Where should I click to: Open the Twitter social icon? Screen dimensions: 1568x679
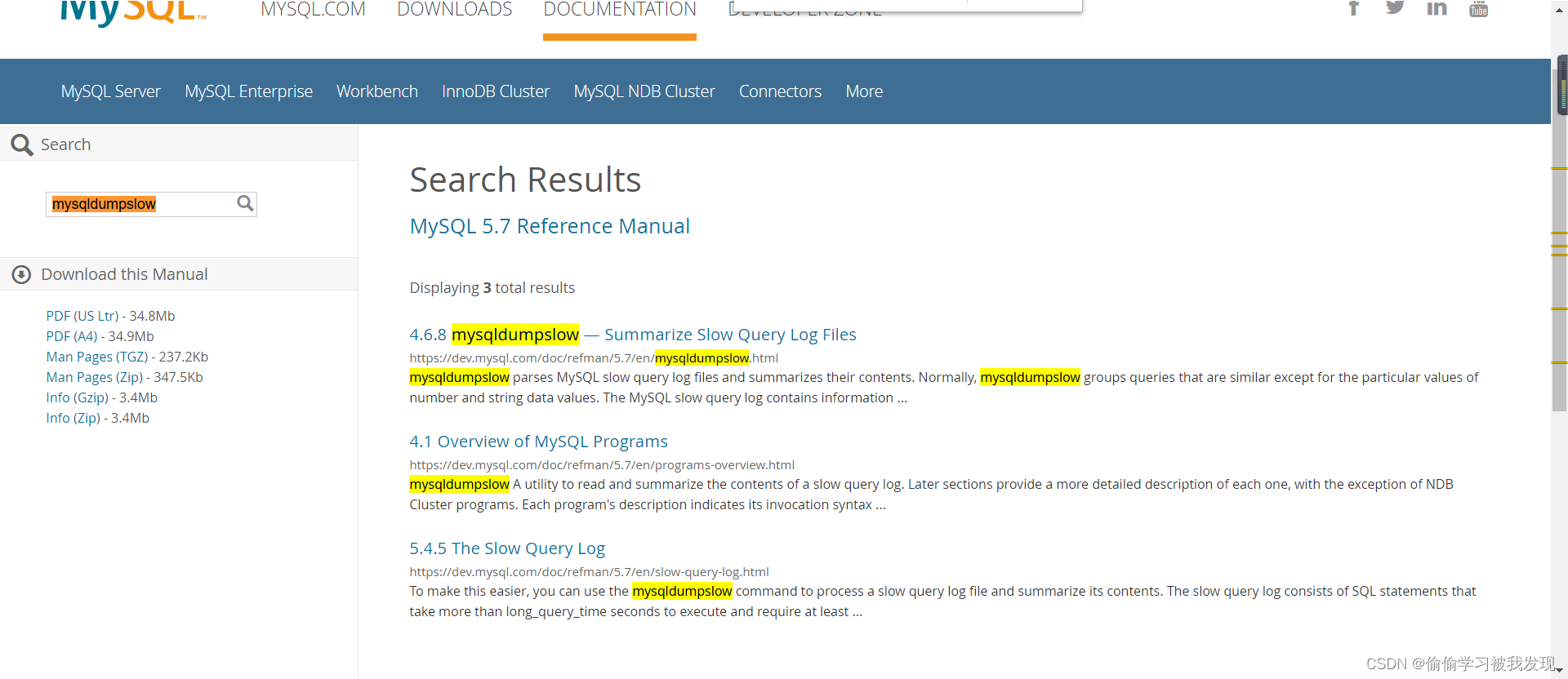tap(1395, 7)
